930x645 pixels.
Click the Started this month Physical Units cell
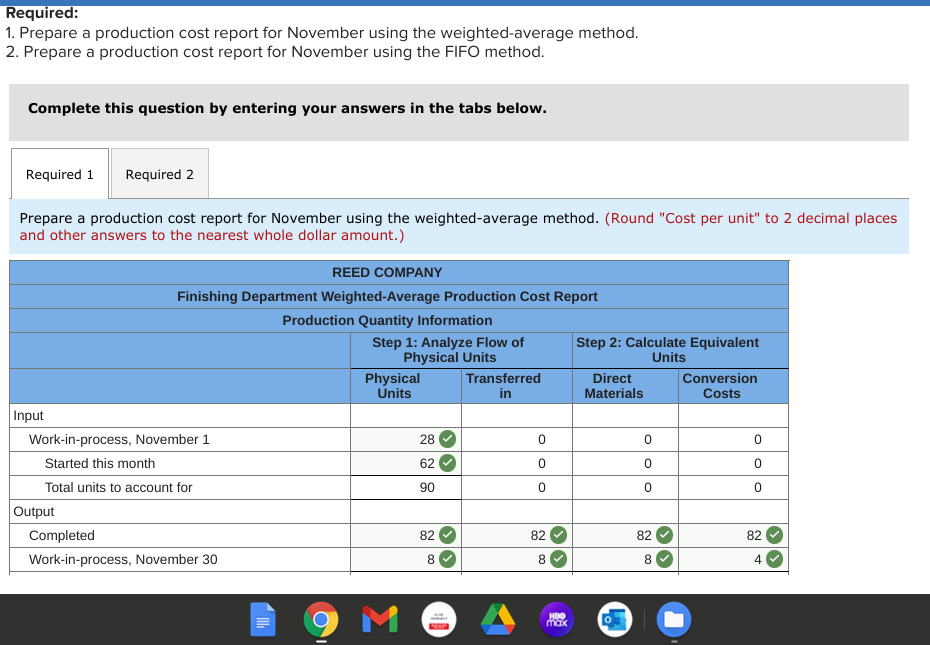(x=405, y=463)
